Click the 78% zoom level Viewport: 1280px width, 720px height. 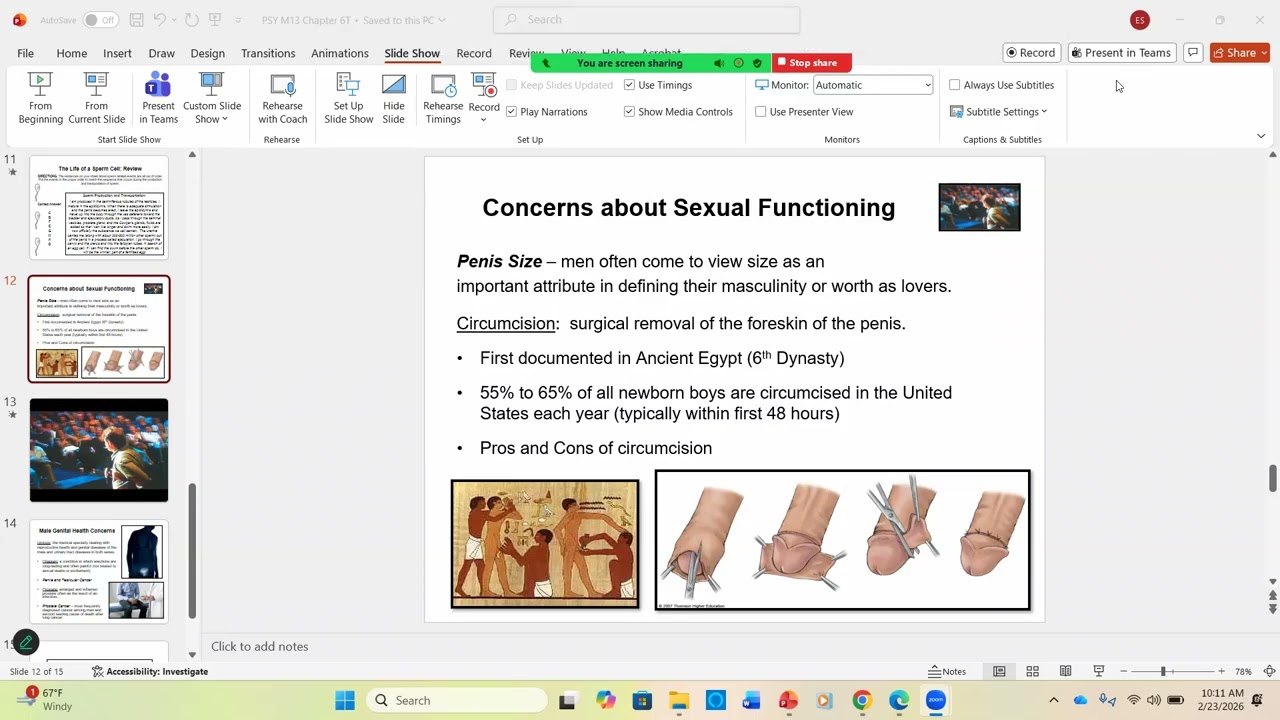(x=1243, y=671)
